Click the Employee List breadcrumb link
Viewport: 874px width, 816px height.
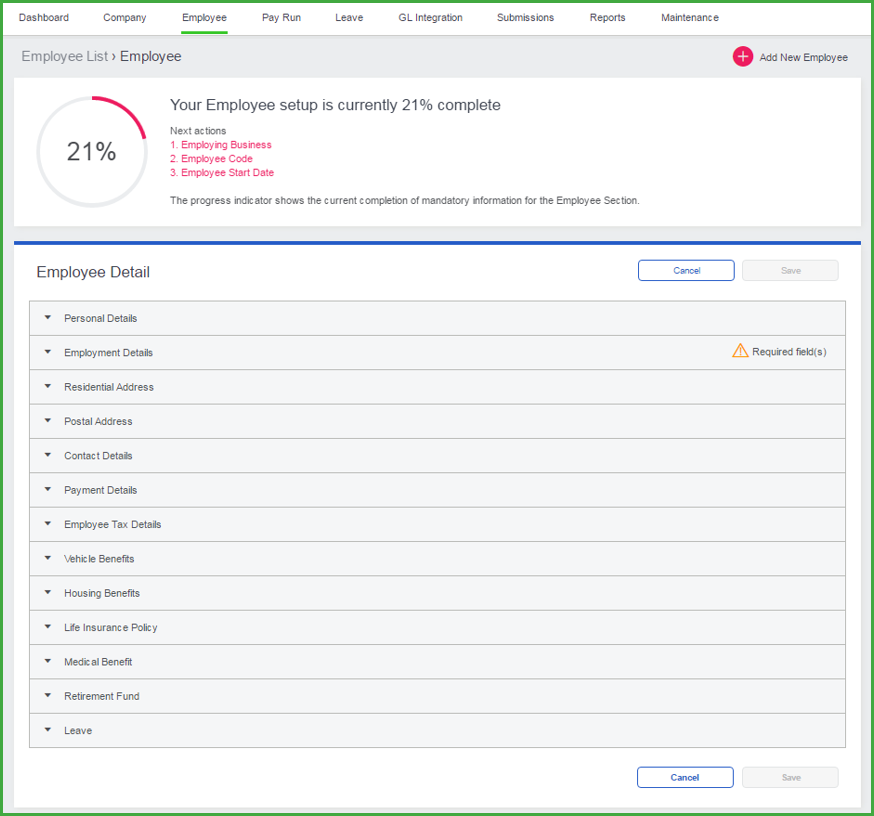point(64,57)
